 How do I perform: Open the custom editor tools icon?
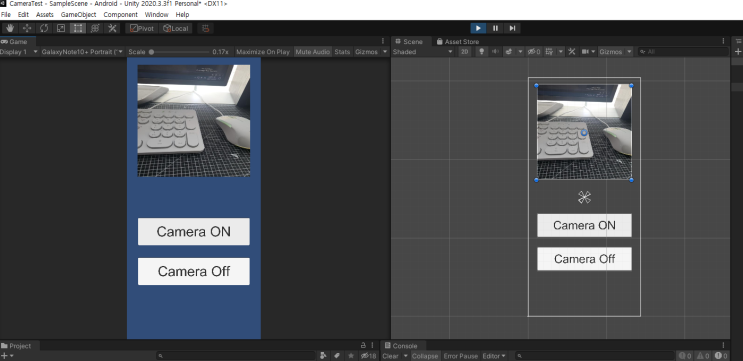pos(112,28)
